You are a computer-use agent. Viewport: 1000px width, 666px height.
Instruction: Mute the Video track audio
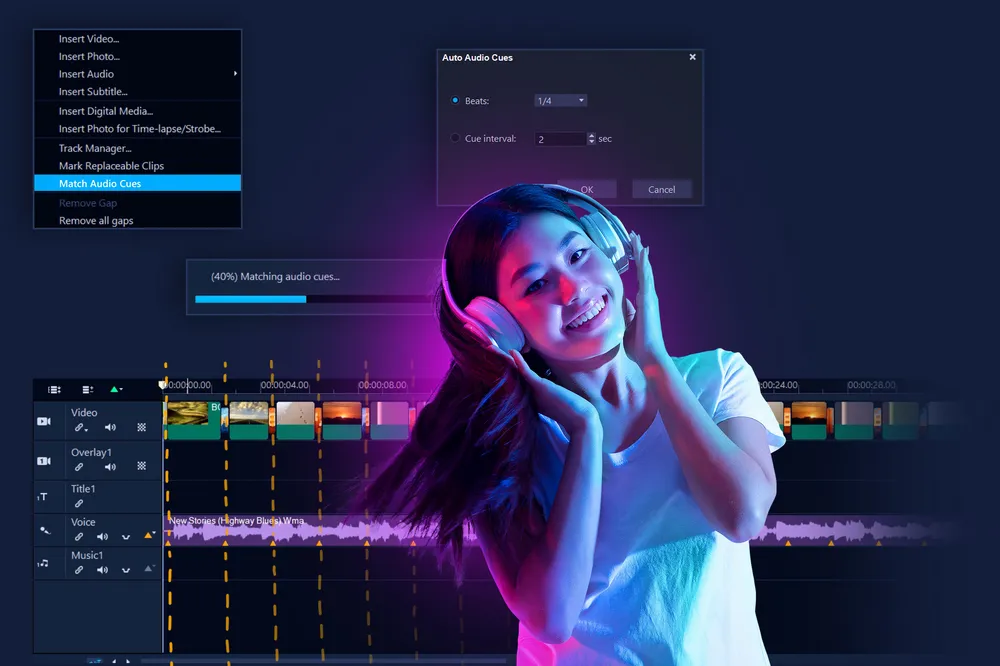pos(110,428)
